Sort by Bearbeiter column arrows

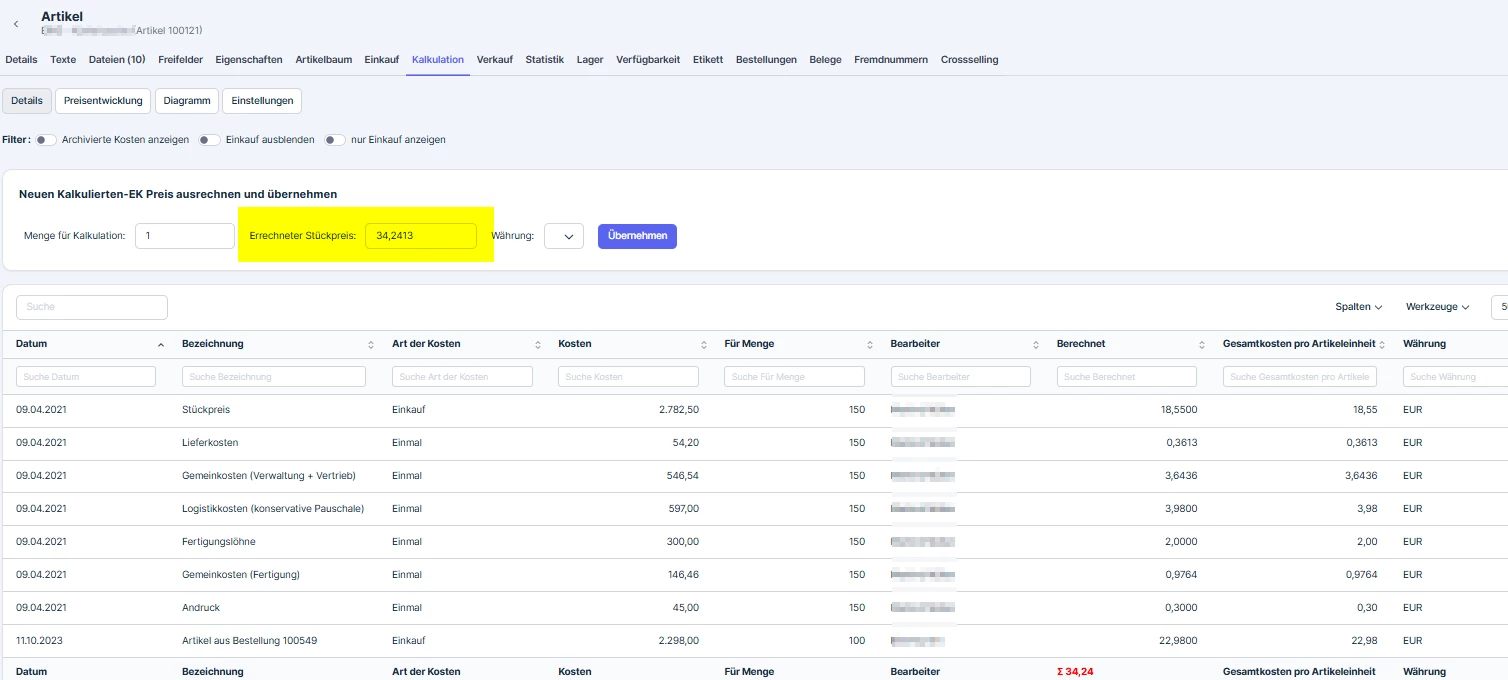point(1035,344)
